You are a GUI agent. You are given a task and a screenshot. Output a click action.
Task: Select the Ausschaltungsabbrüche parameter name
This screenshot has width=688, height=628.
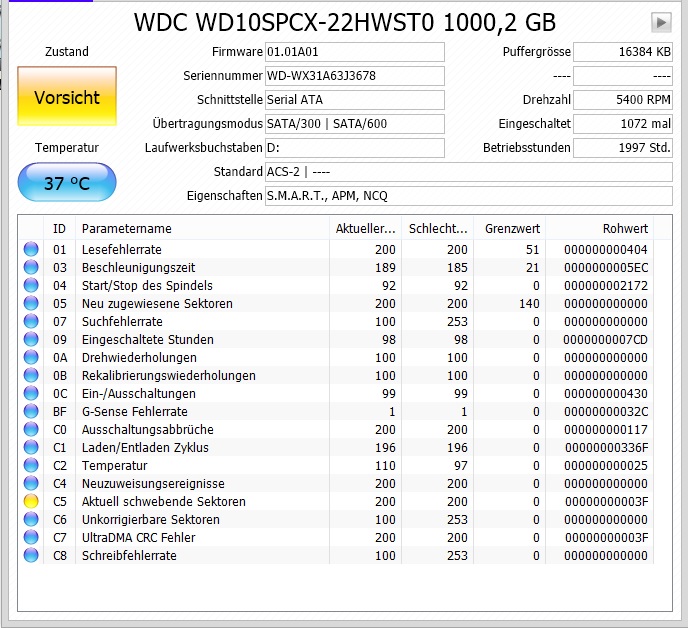tap(147, 429)
